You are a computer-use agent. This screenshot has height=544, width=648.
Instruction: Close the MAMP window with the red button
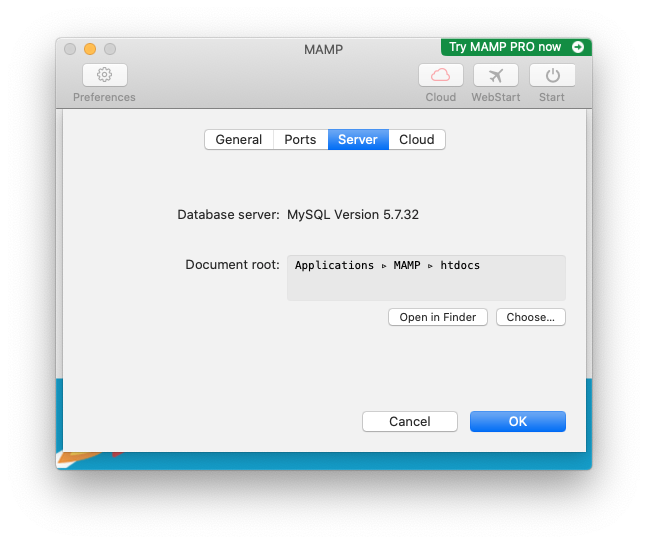tap(70, 49)
